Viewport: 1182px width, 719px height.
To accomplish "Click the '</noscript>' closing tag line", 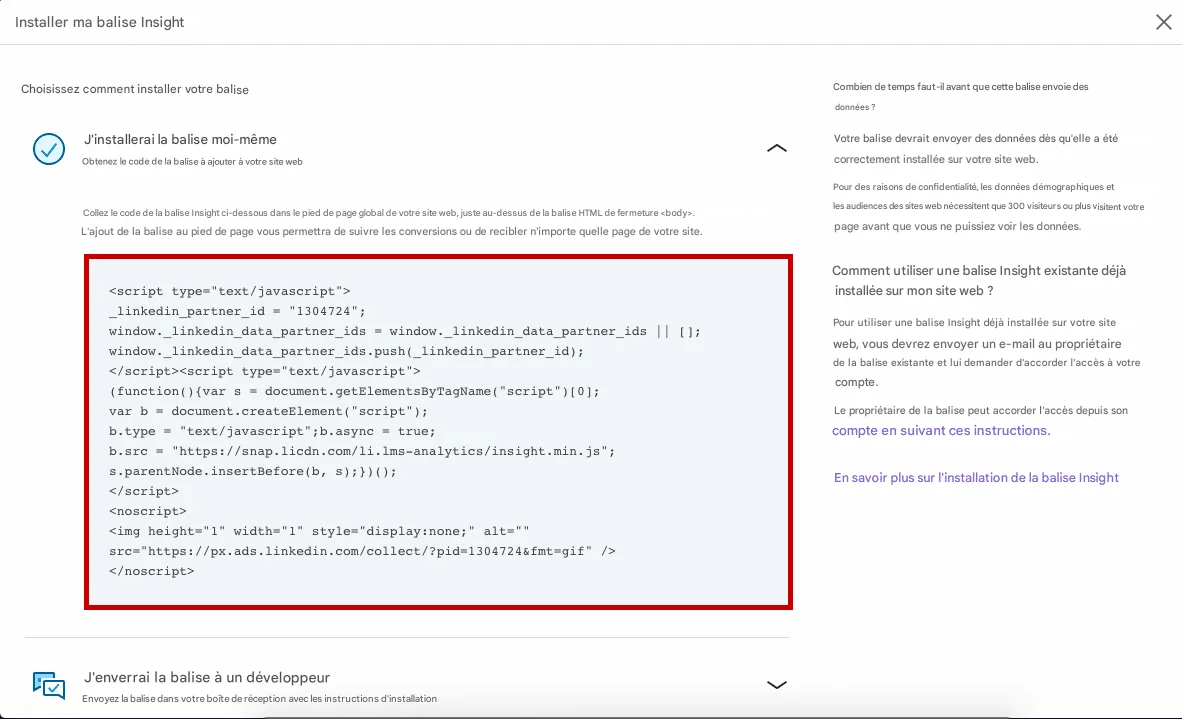I will point(152,571).
